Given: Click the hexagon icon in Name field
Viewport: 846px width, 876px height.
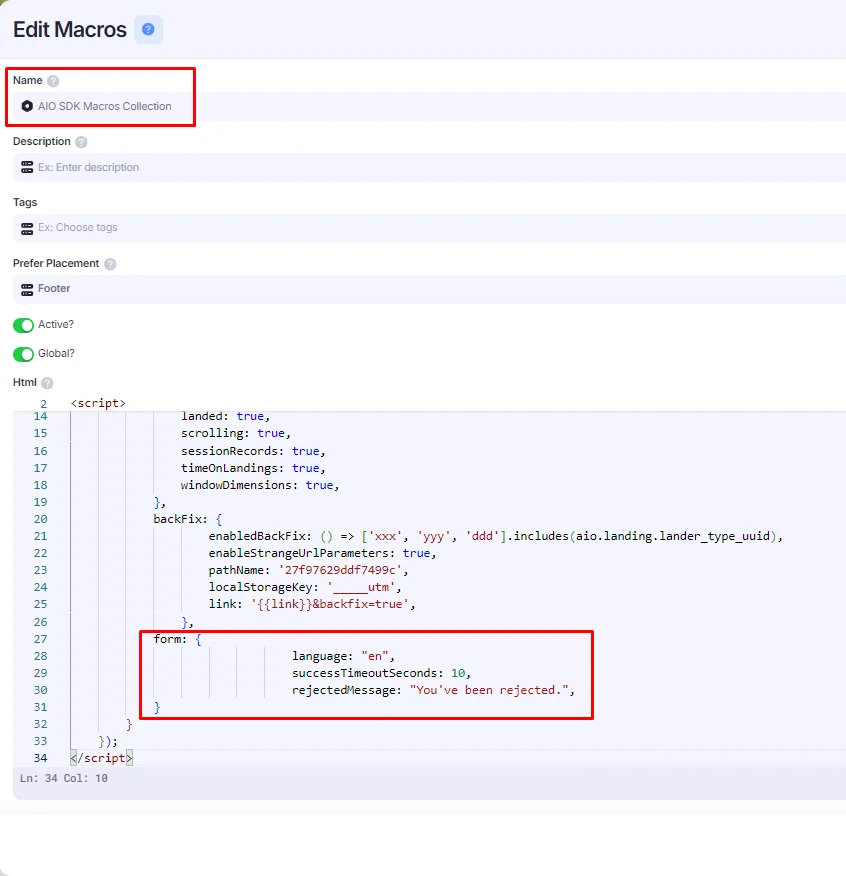Looking at the screenshot, I should click(27, 106).
